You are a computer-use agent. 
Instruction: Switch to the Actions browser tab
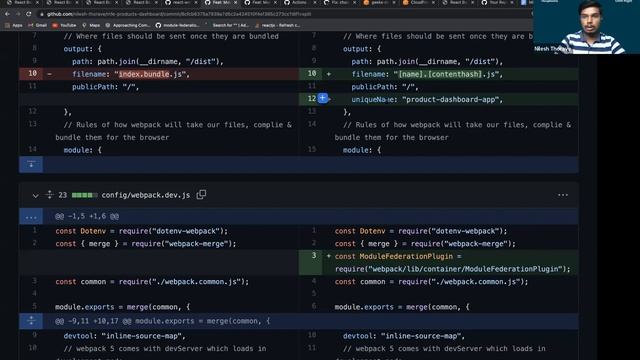(x=299, y=3)
